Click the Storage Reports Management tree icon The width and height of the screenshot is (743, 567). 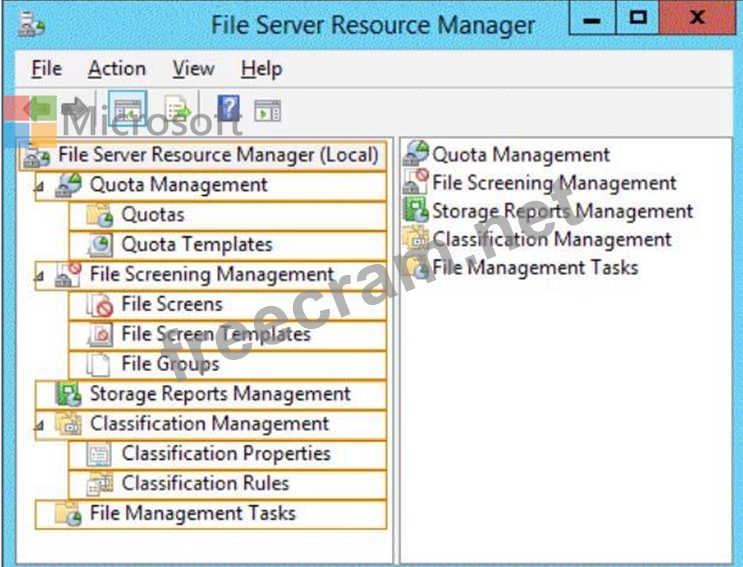[x=69, y=394]
